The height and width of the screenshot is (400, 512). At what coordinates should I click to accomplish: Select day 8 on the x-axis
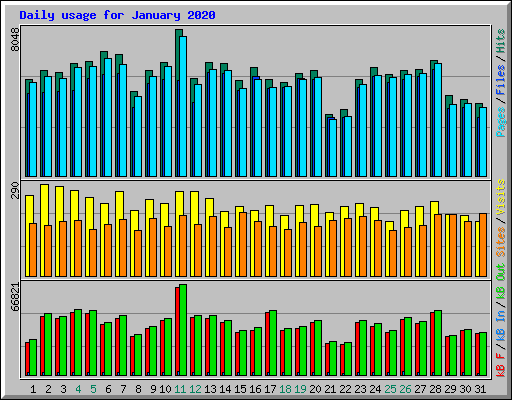click(138, 389)
